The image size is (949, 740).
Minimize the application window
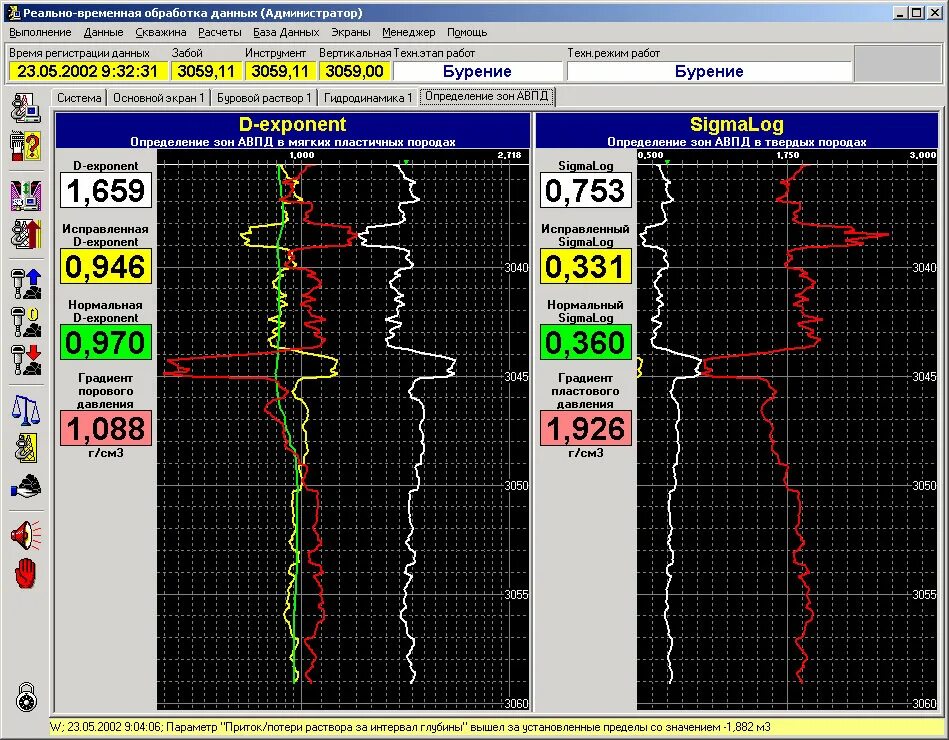click(901, 13)
